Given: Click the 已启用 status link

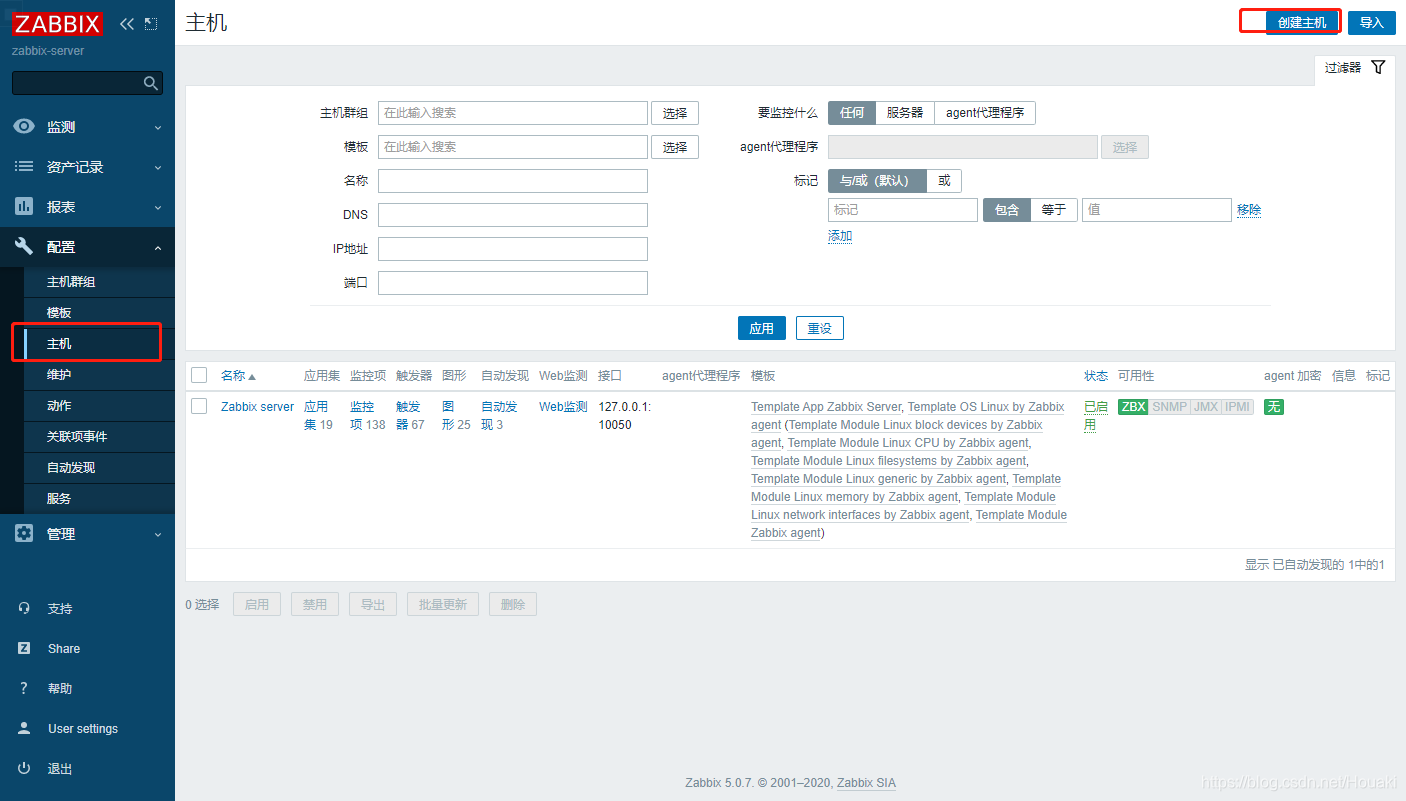Looking at the screenshot, I should (x=1096, y=416).
